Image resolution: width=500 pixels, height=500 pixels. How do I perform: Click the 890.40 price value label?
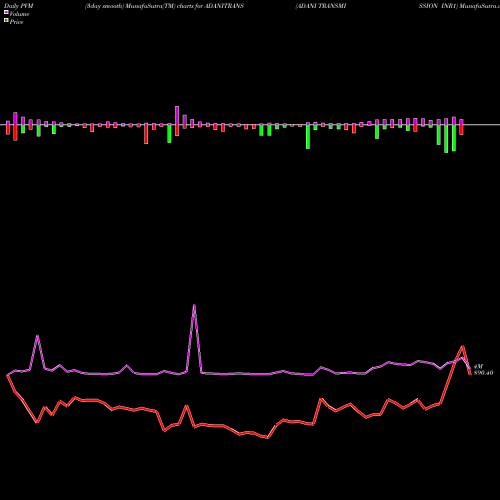pos(483,373)
